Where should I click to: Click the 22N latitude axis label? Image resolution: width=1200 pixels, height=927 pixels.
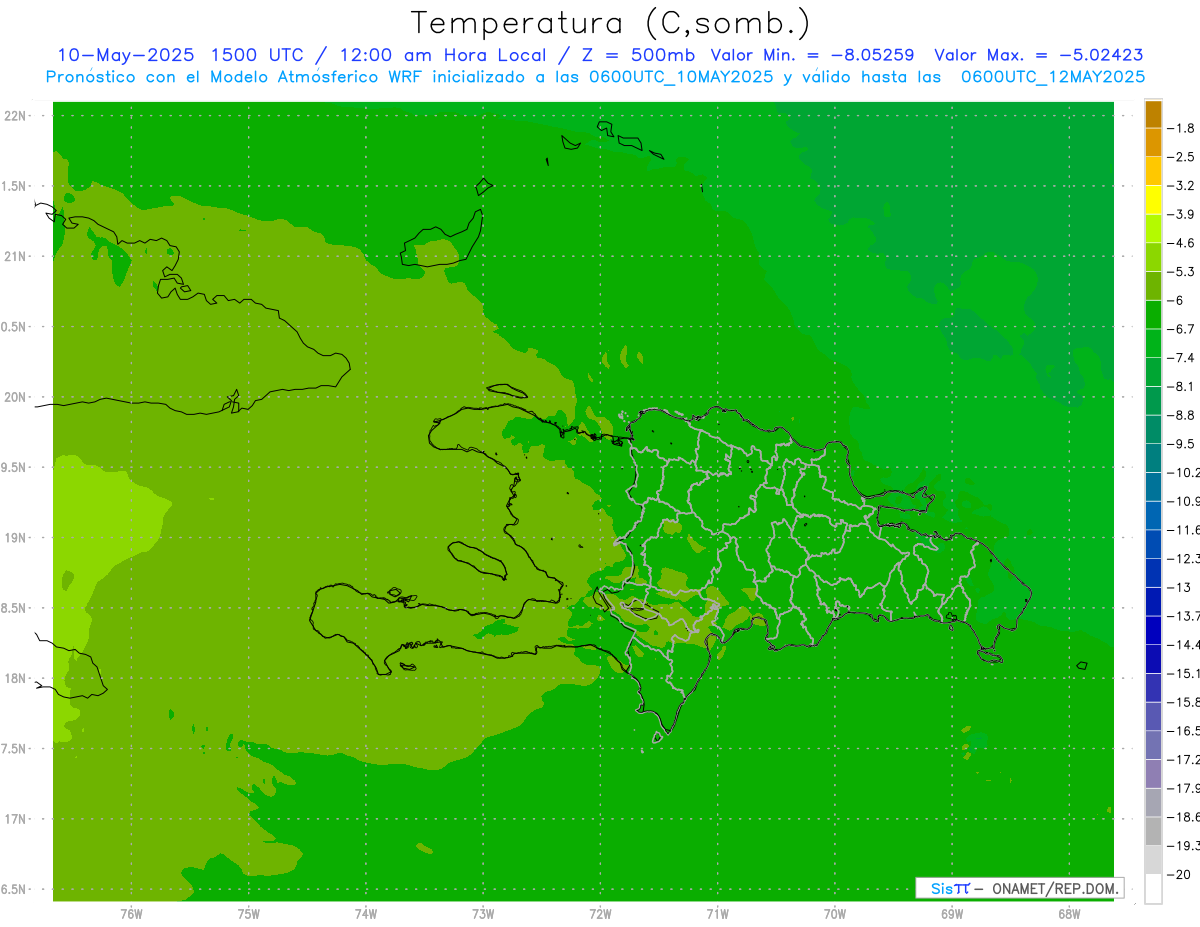click(16, 116)
